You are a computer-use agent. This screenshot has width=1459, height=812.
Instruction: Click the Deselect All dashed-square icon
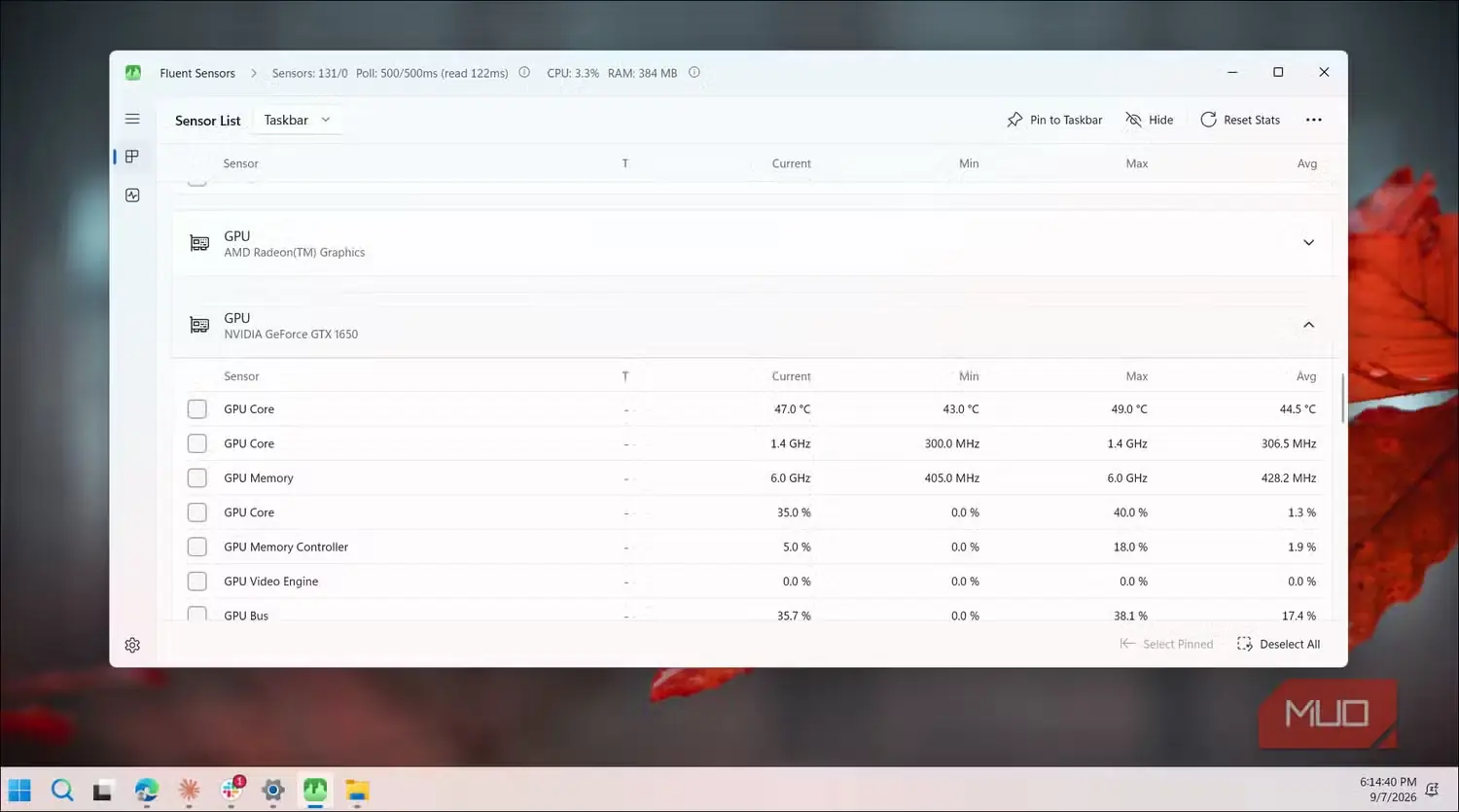pyautogui.click(x=1244, y=644)
